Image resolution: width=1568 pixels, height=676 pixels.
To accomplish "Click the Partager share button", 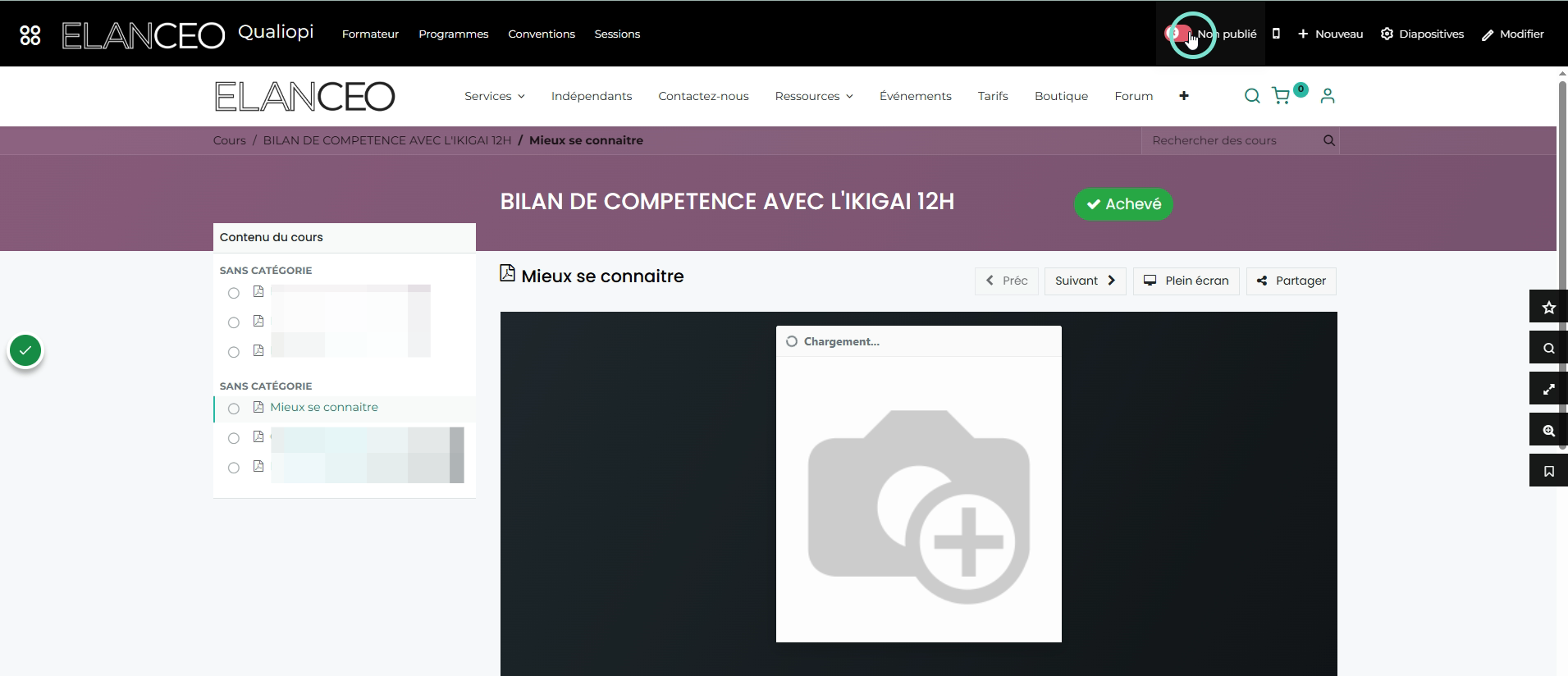I will tap(1291, 281).
